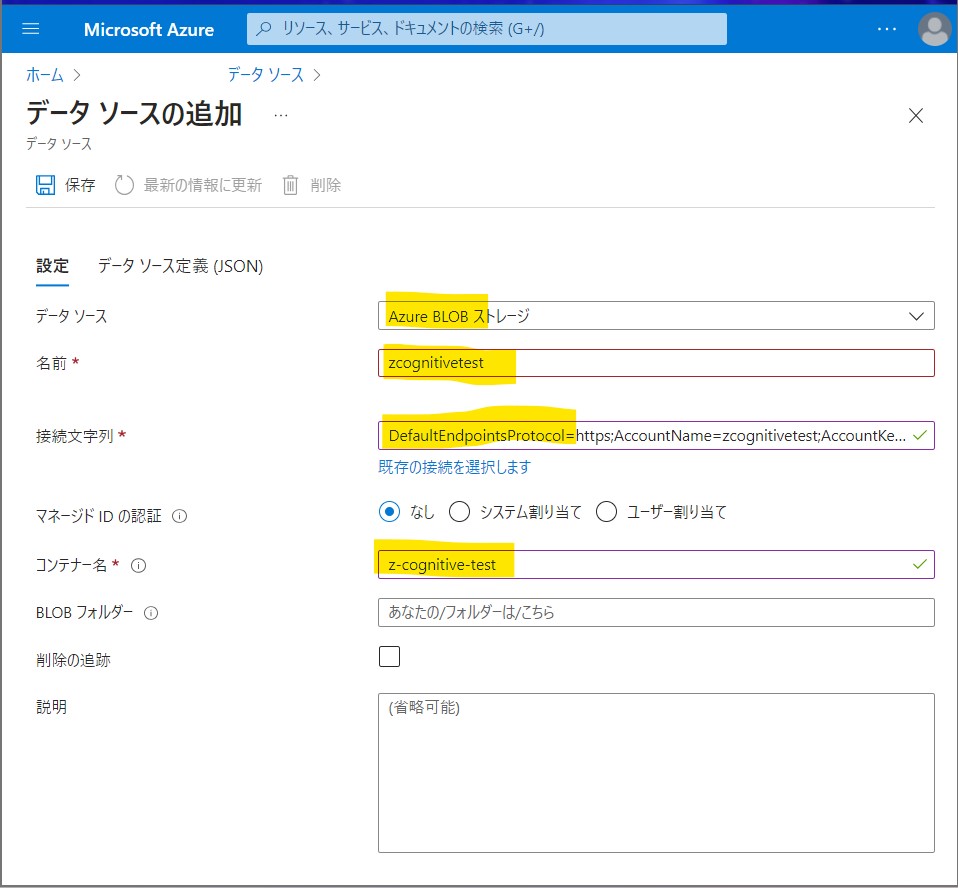Go to ホーム breadcrumb

coord(45,75)
